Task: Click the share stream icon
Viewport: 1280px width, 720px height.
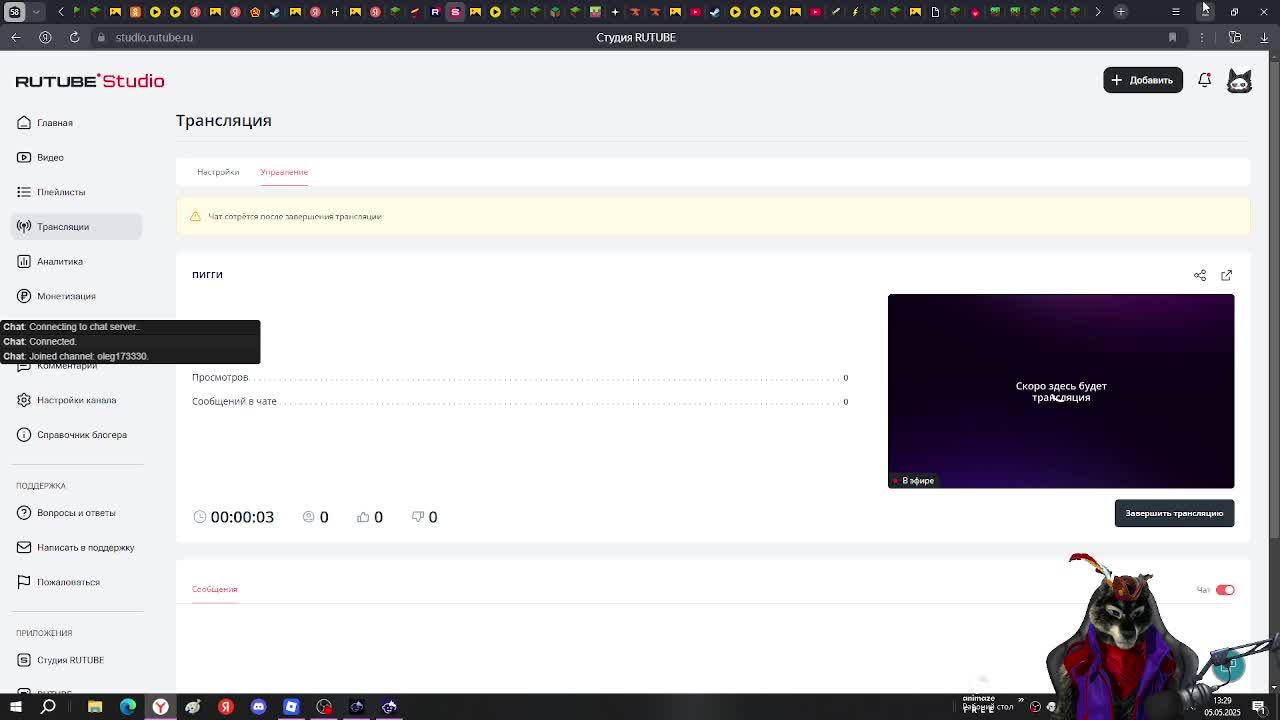Action: pos(1200,275)
